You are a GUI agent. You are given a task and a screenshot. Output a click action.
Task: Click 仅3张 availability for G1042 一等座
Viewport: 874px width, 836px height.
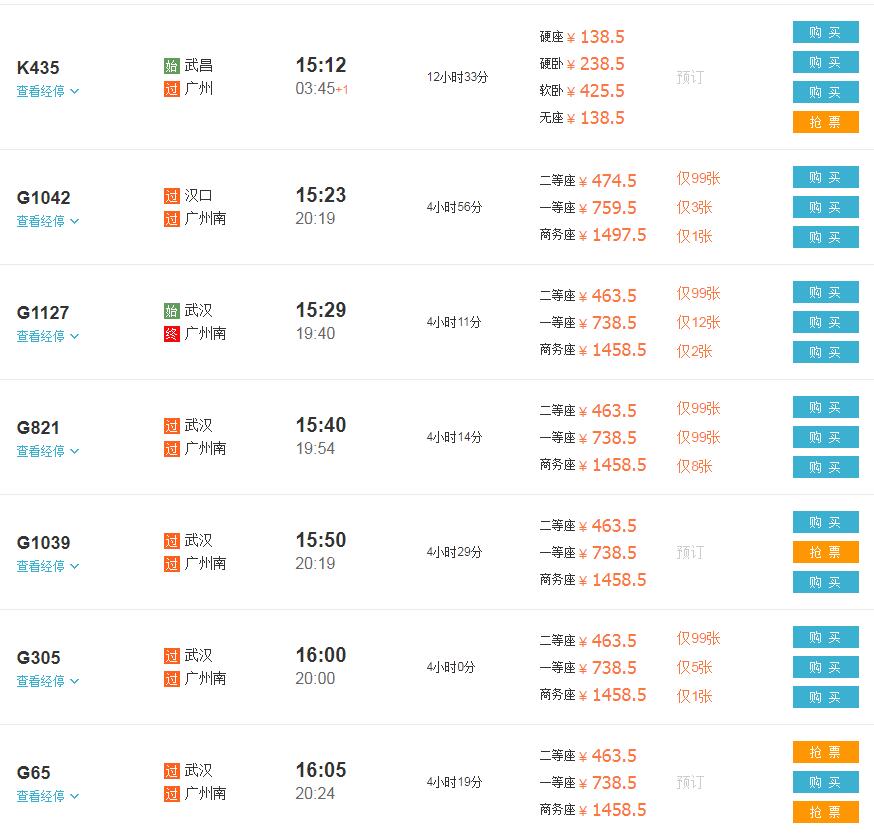click(695, 207)
